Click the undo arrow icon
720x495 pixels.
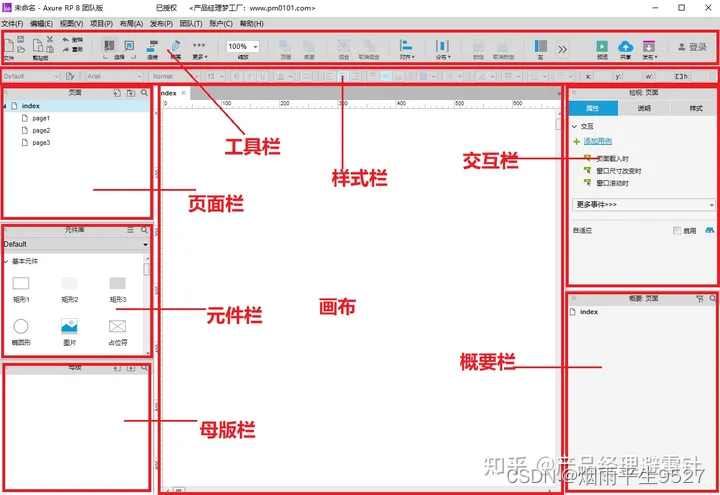(x=66, y=40)
